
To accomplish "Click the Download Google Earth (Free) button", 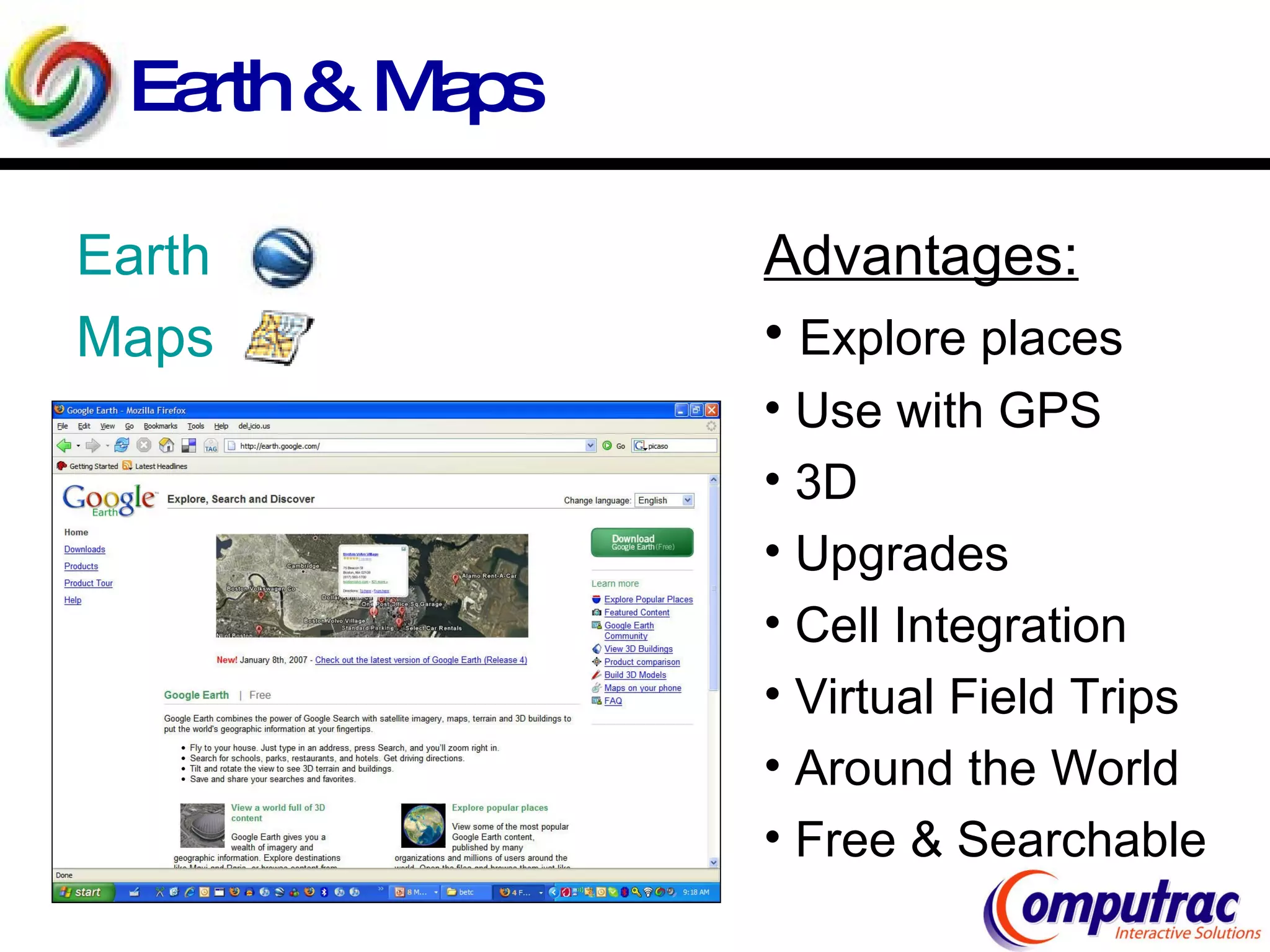I will (x=642, y=542).
